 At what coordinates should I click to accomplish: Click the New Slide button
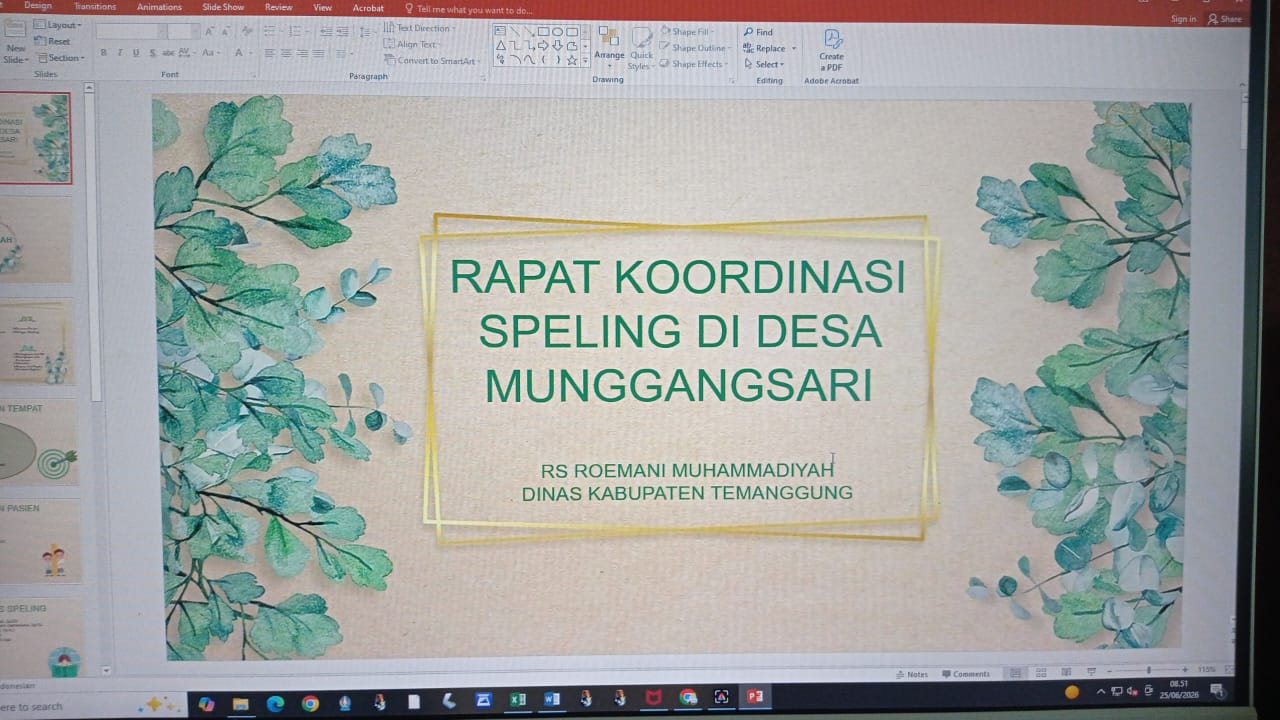16,42
